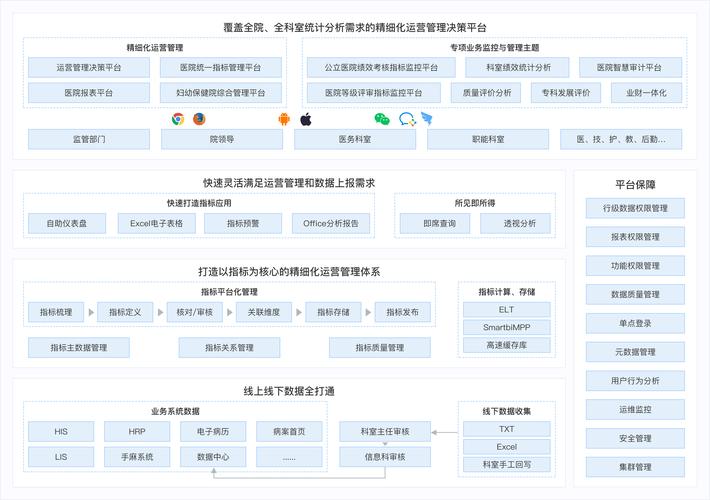This screenshot has height=500, width=710.
Task: Select the 用户行为分析 box
Action: click(635, 381)
